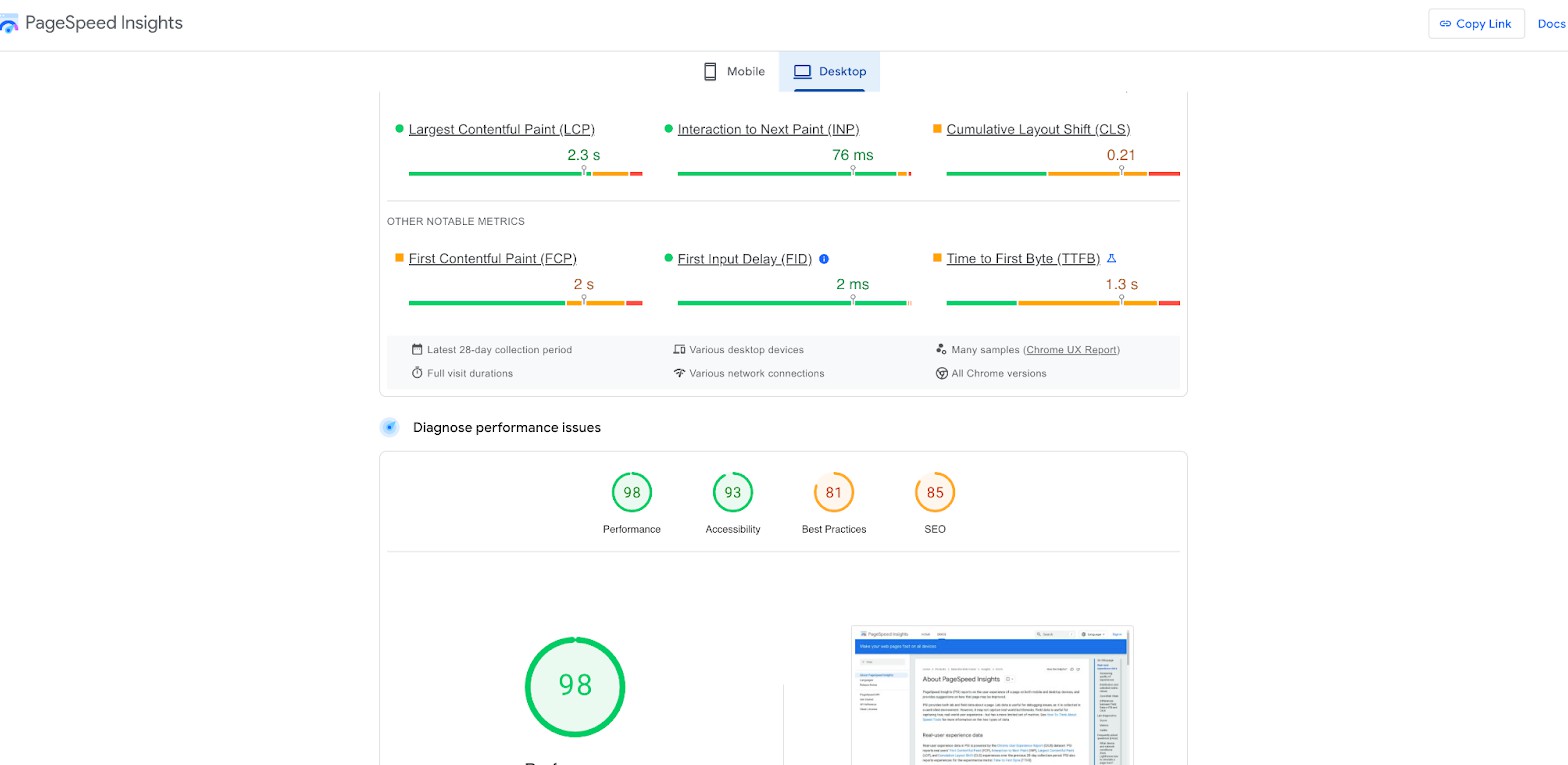Open the Docs link
The height and width of the screenshot is (765, 1568).
point(1551,24)
